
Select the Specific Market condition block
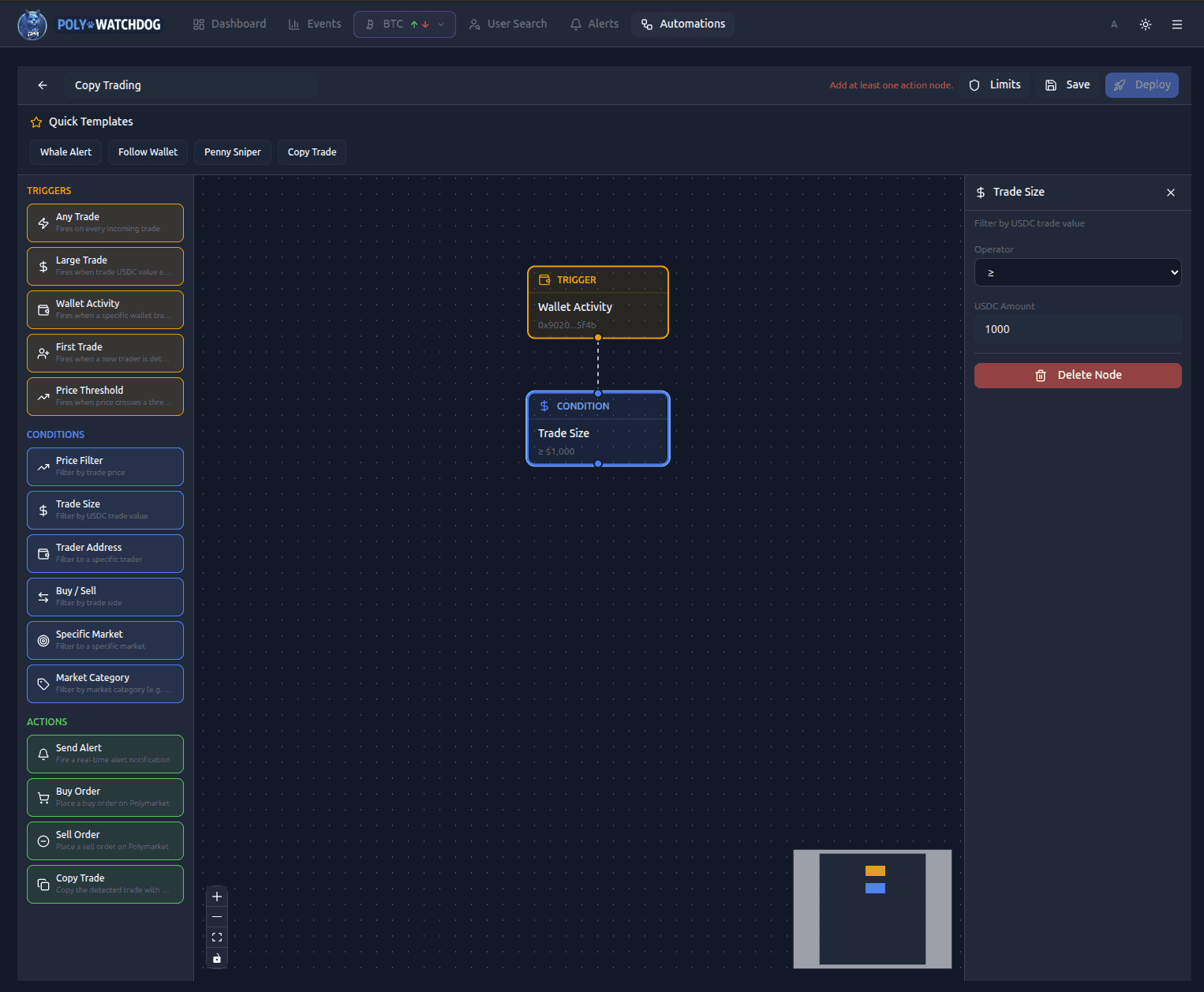pos(105,641)
